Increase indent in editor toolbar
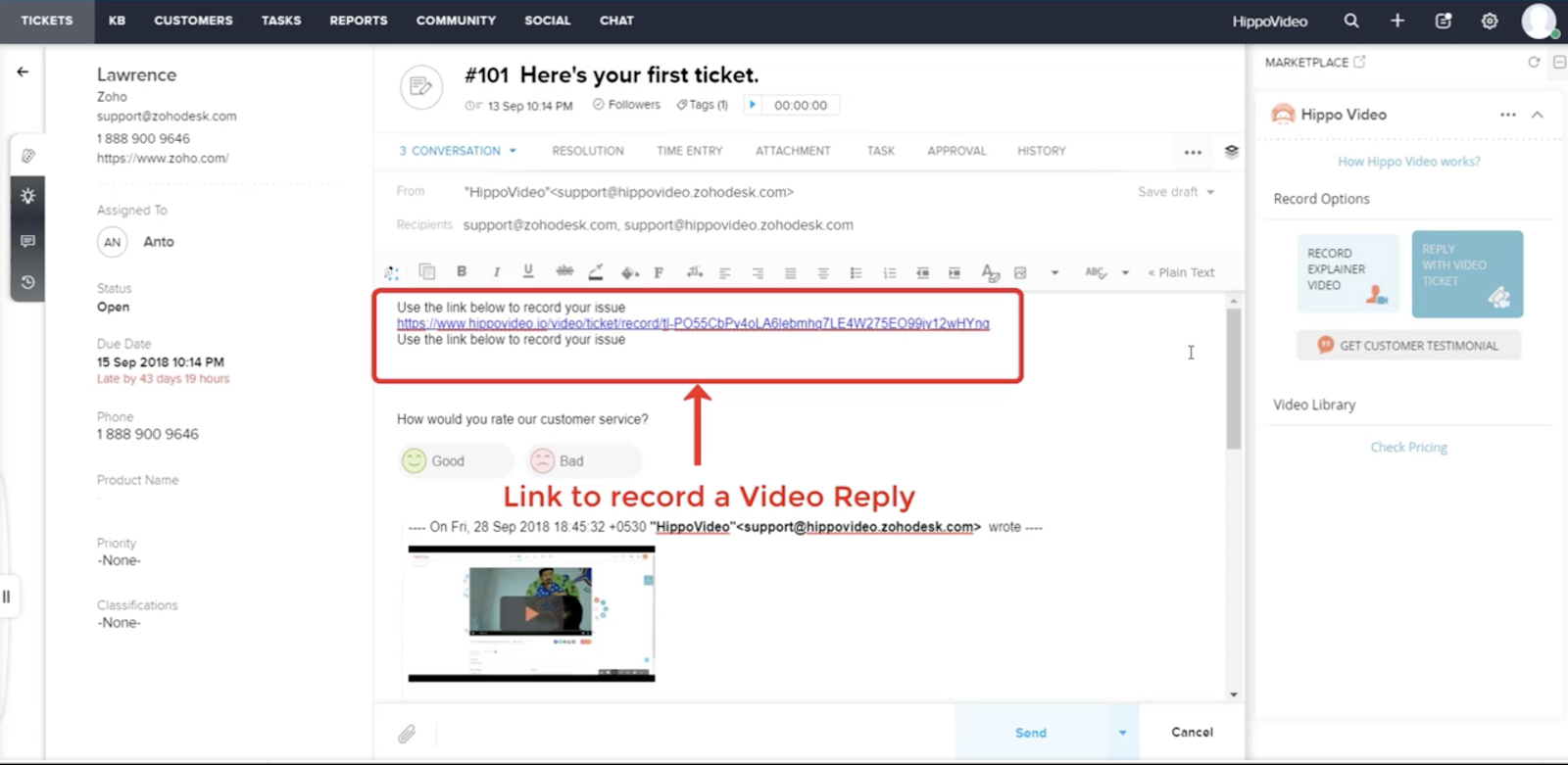 point(955,272)
